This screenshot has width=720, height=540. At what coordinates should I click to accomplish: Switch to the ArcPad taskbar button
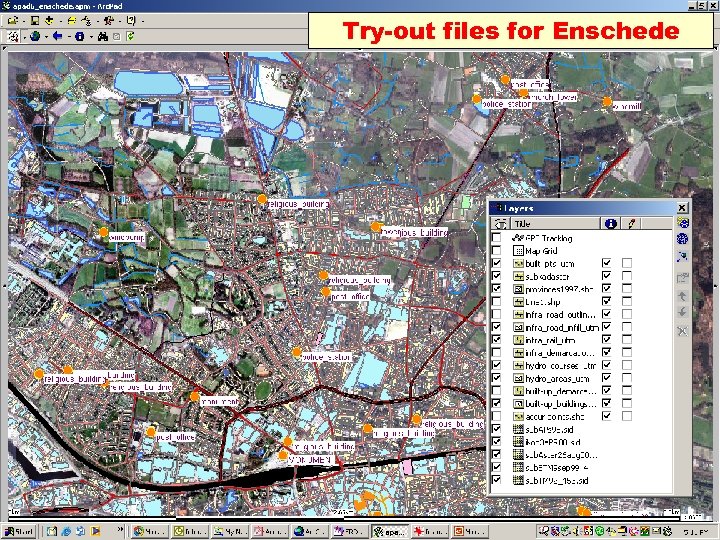pyautogui.click(x=390, y=531)
